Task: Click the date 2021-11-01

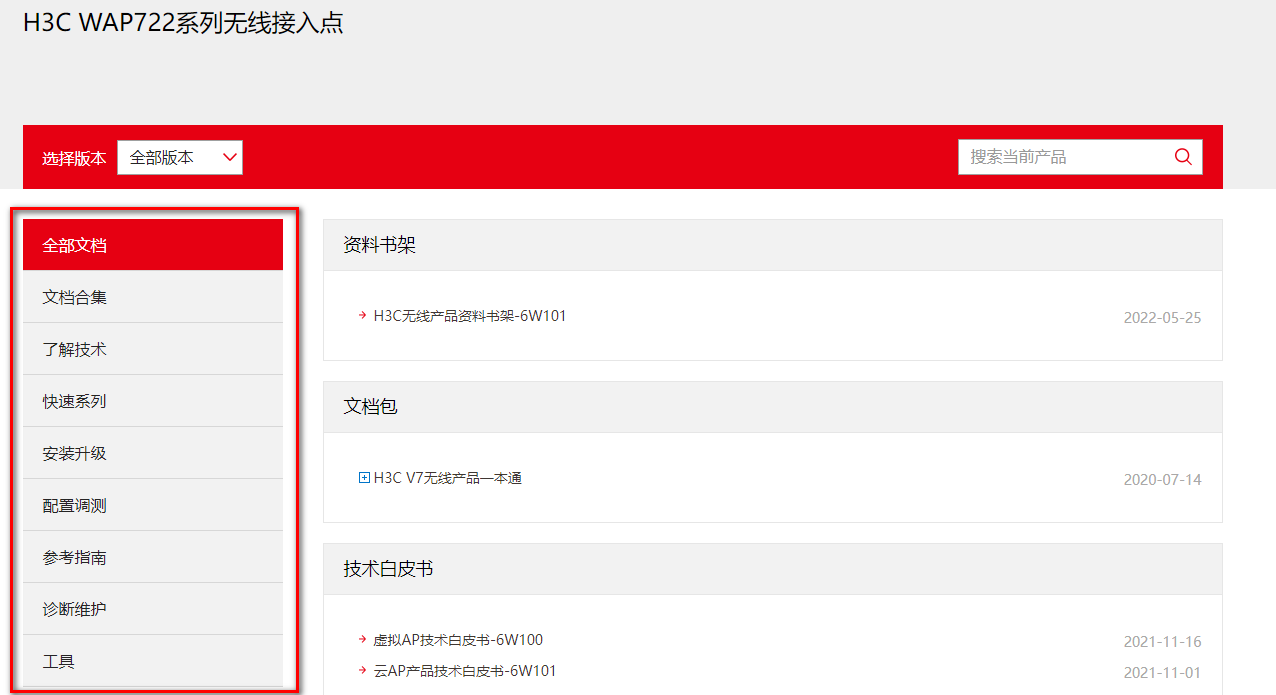Action: point(1162,673)
